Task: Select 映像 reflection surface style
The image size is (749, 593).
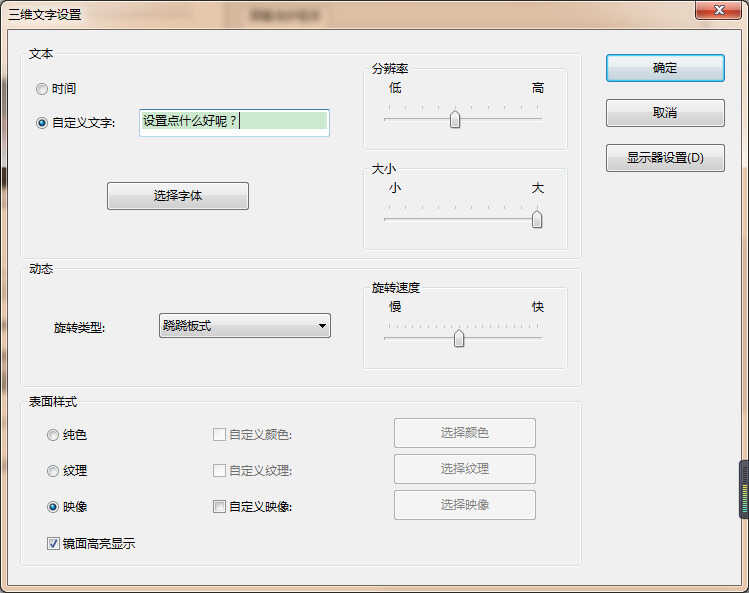Action: tap(53, 507)
